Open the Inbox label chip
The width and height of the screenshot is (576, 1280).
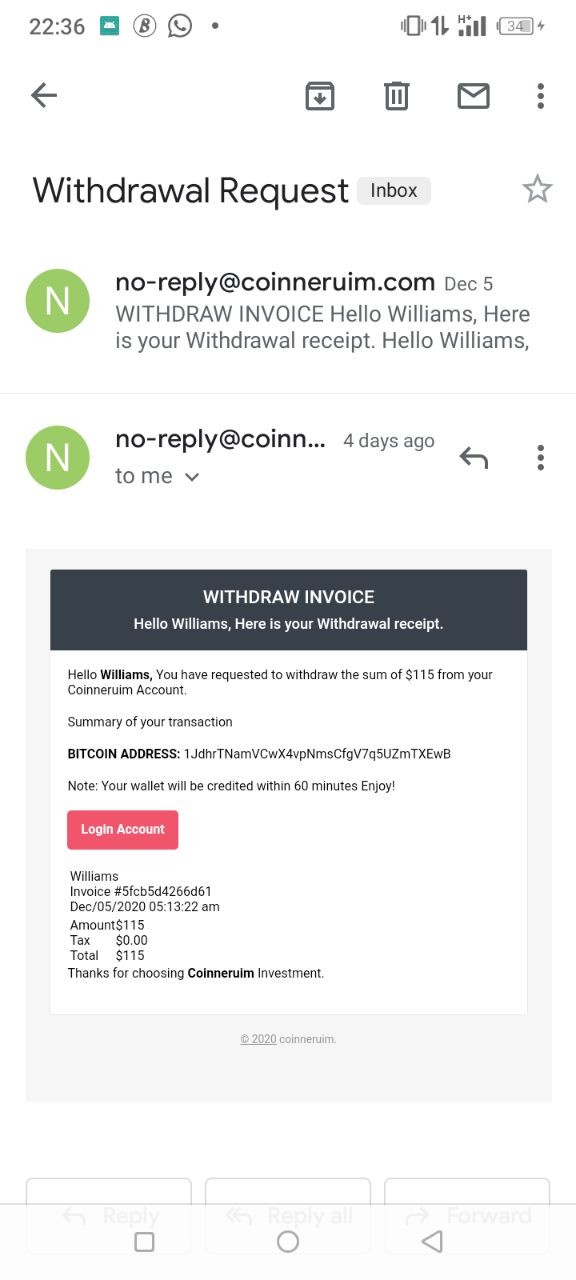(x=394, y=190)
